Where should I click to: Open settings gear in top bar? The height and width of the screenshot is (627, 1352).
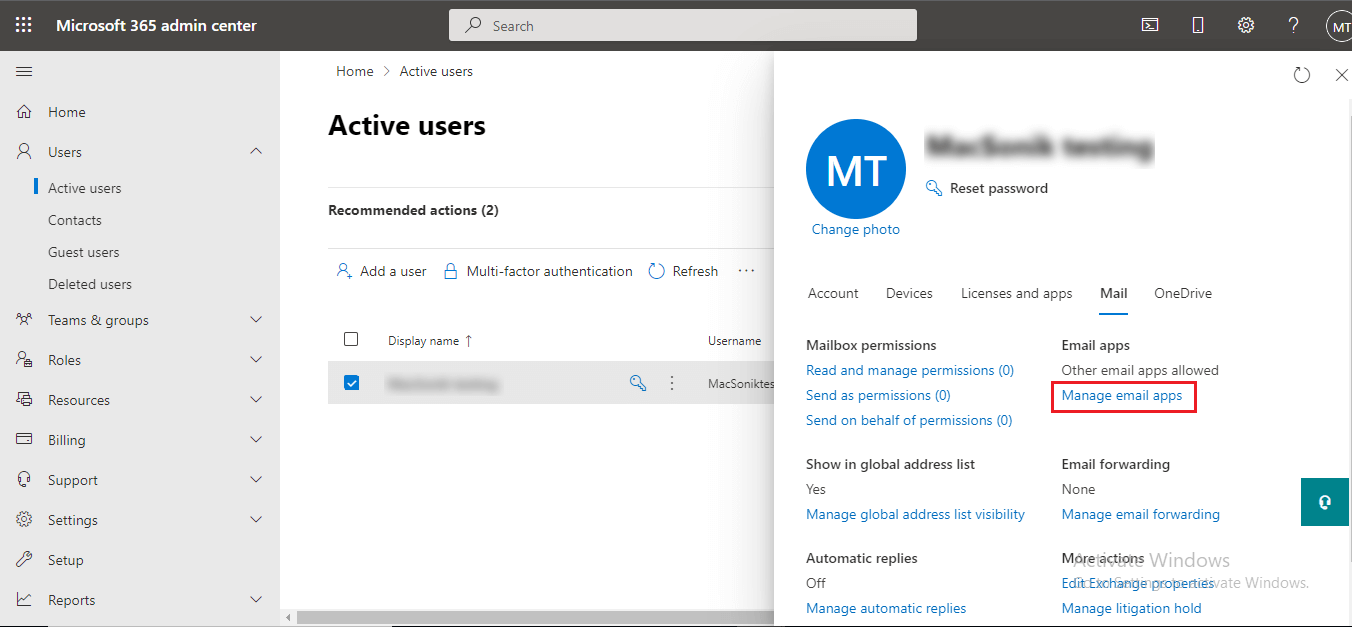click(x=1246, y=25)
